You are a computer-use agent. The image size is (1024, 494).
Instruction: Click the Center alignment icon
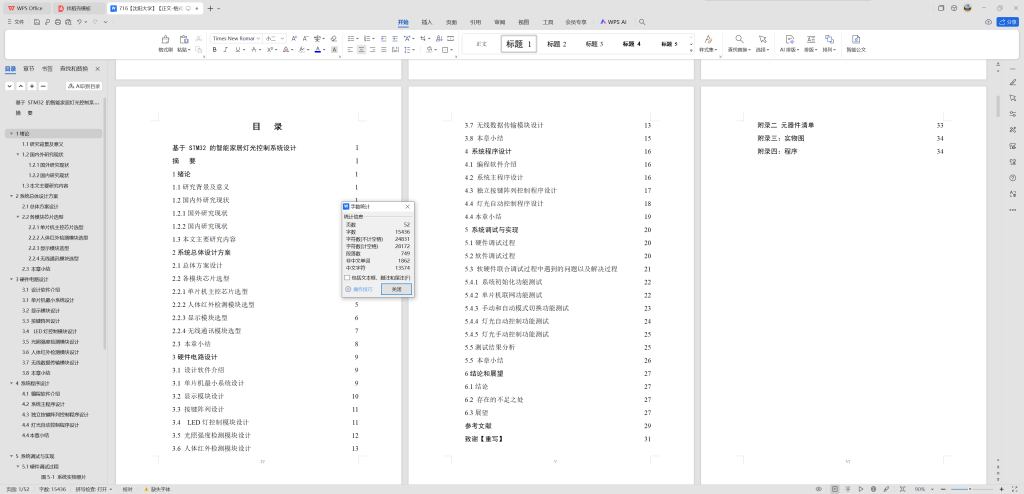pyautogui.click(x=361, y=50)
